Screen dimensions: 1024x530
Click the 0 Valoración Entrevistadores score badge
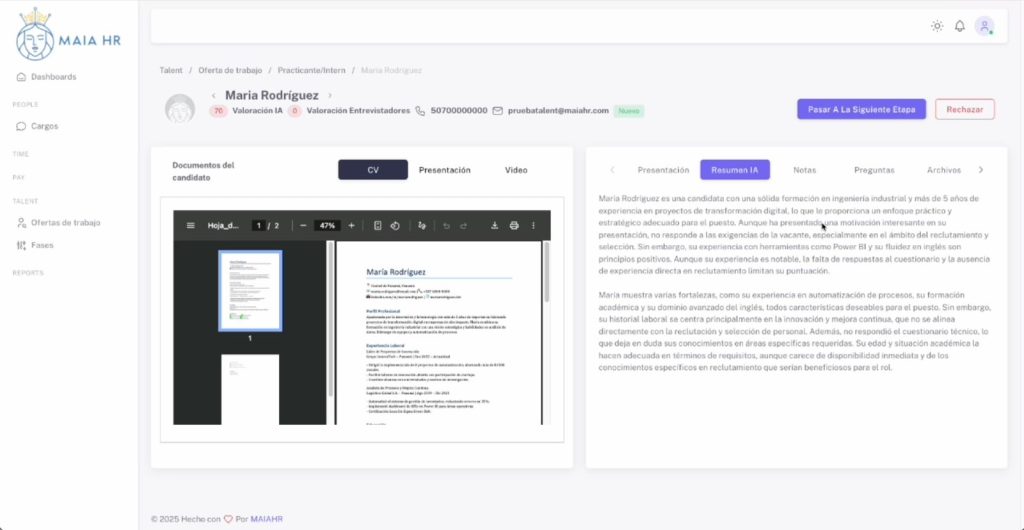tap(295, 111)
